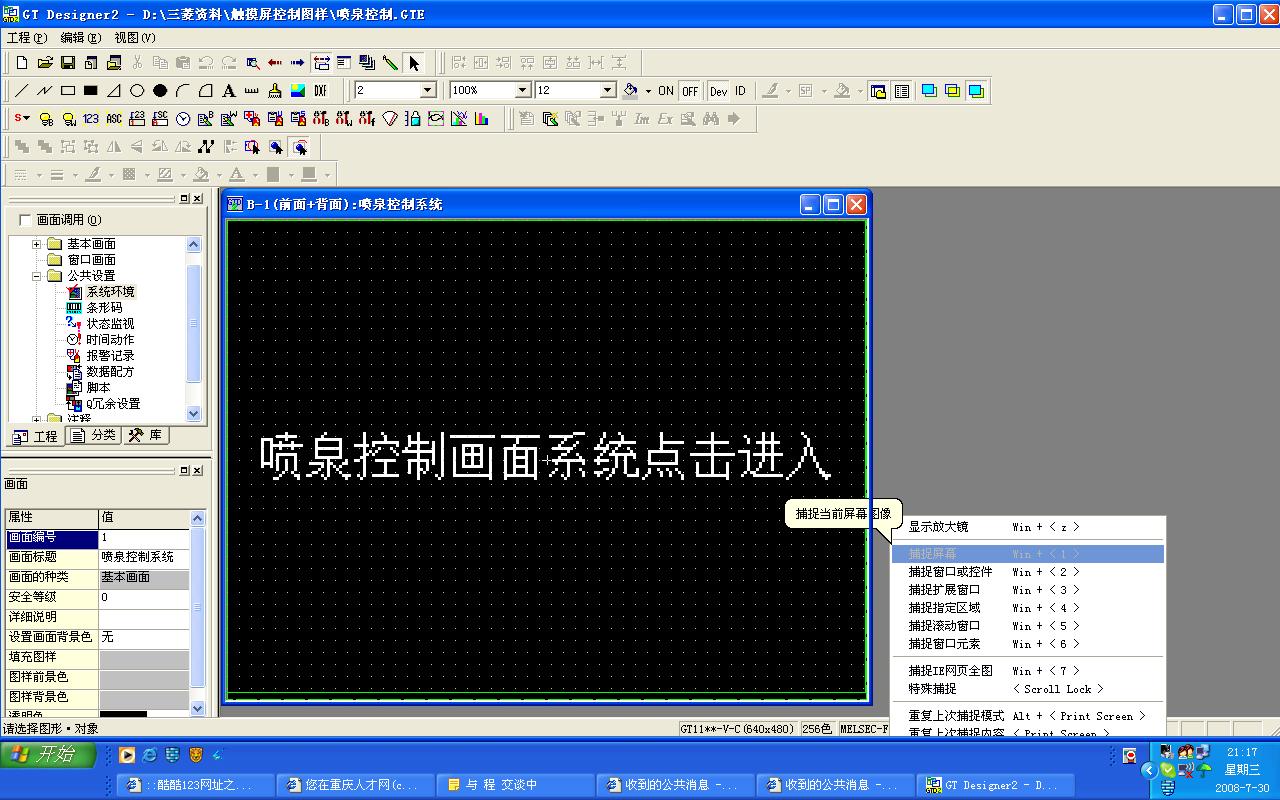Choose the filled circle drawing tool

coord(160,91)
